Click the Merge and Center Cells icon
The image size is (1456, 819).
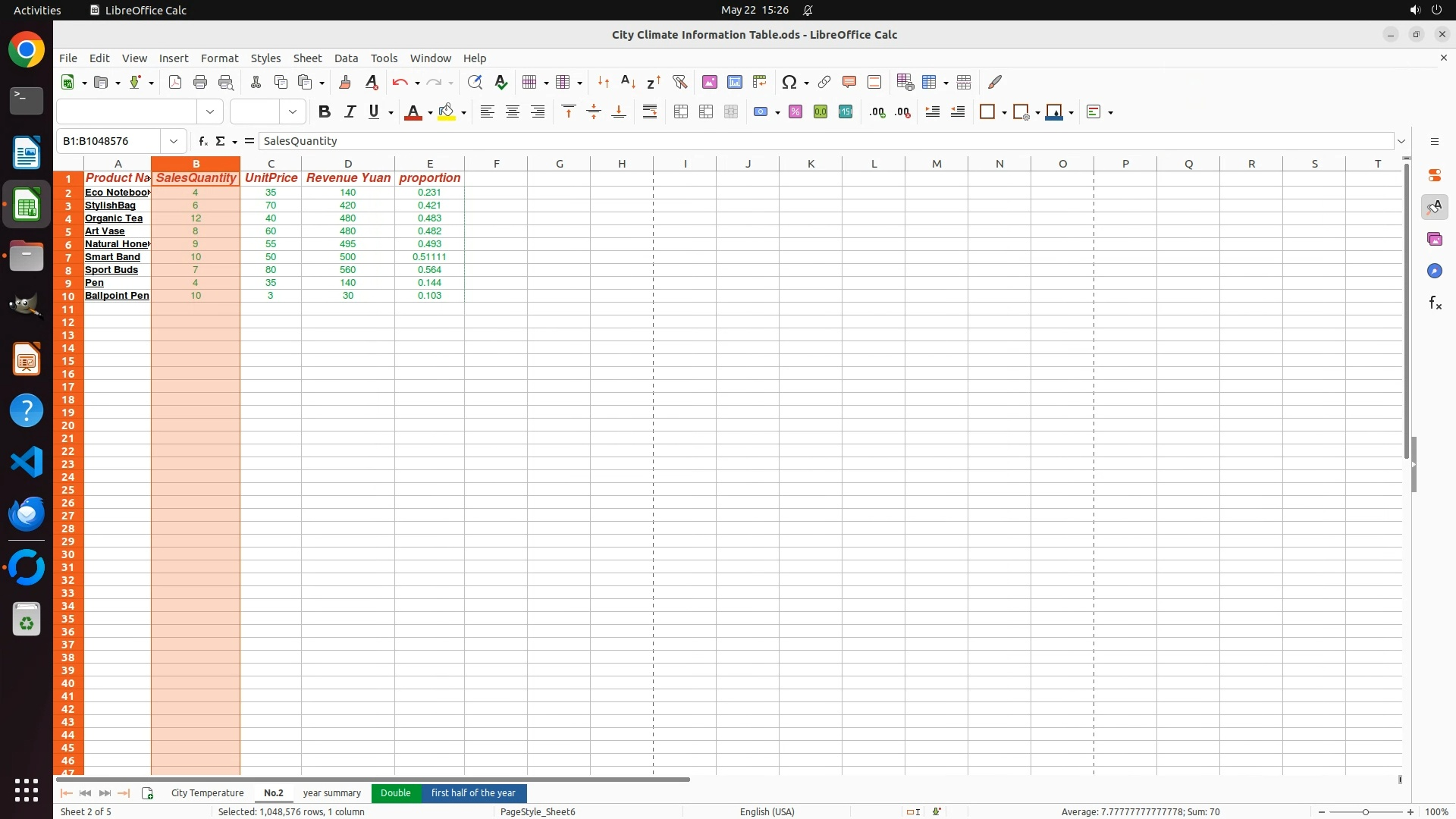pos(681,112)
